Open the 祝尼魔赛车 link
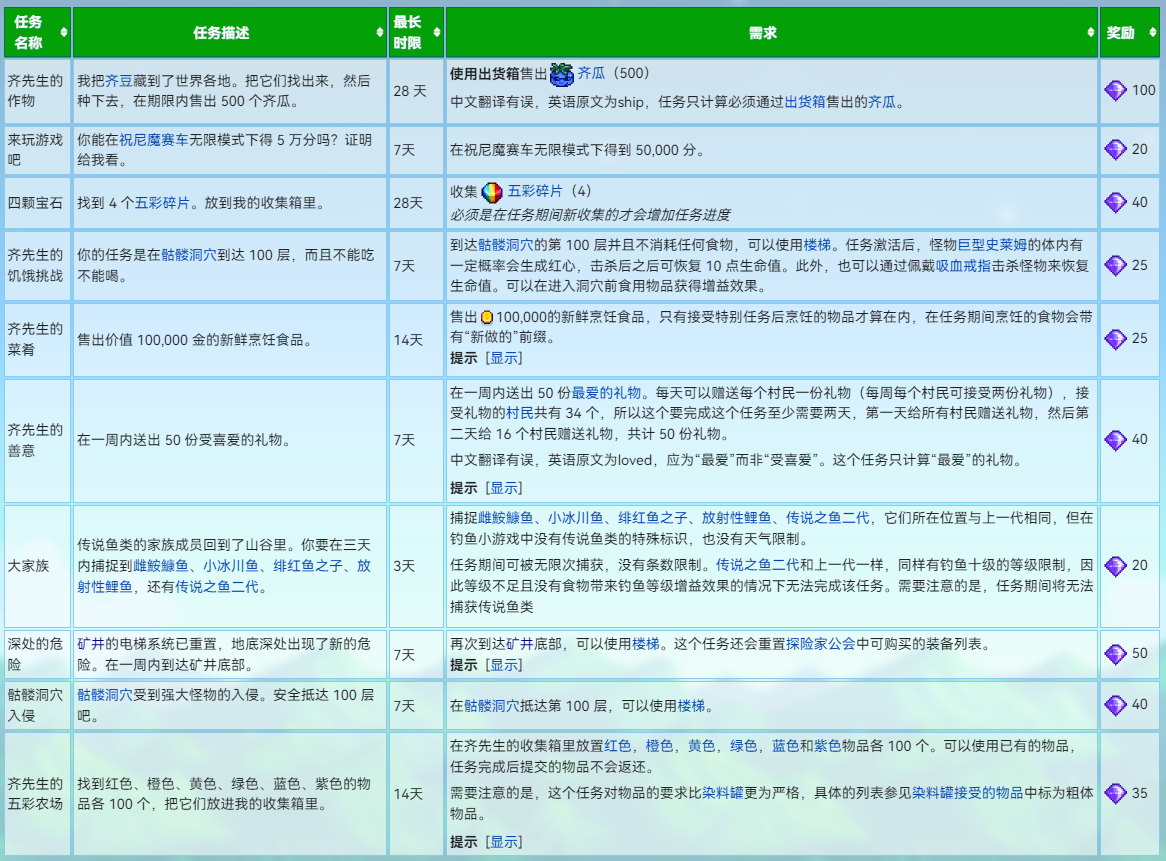Screen dimensions: 1166x861 [154, 140]
